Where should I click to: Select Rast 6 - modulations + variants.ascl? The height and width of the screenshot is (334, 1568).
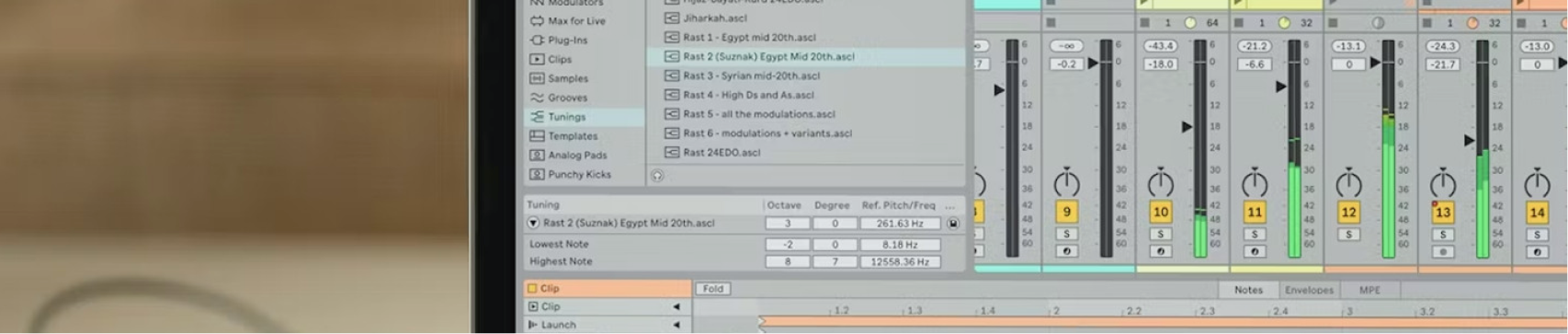click(x=806, y=133)
